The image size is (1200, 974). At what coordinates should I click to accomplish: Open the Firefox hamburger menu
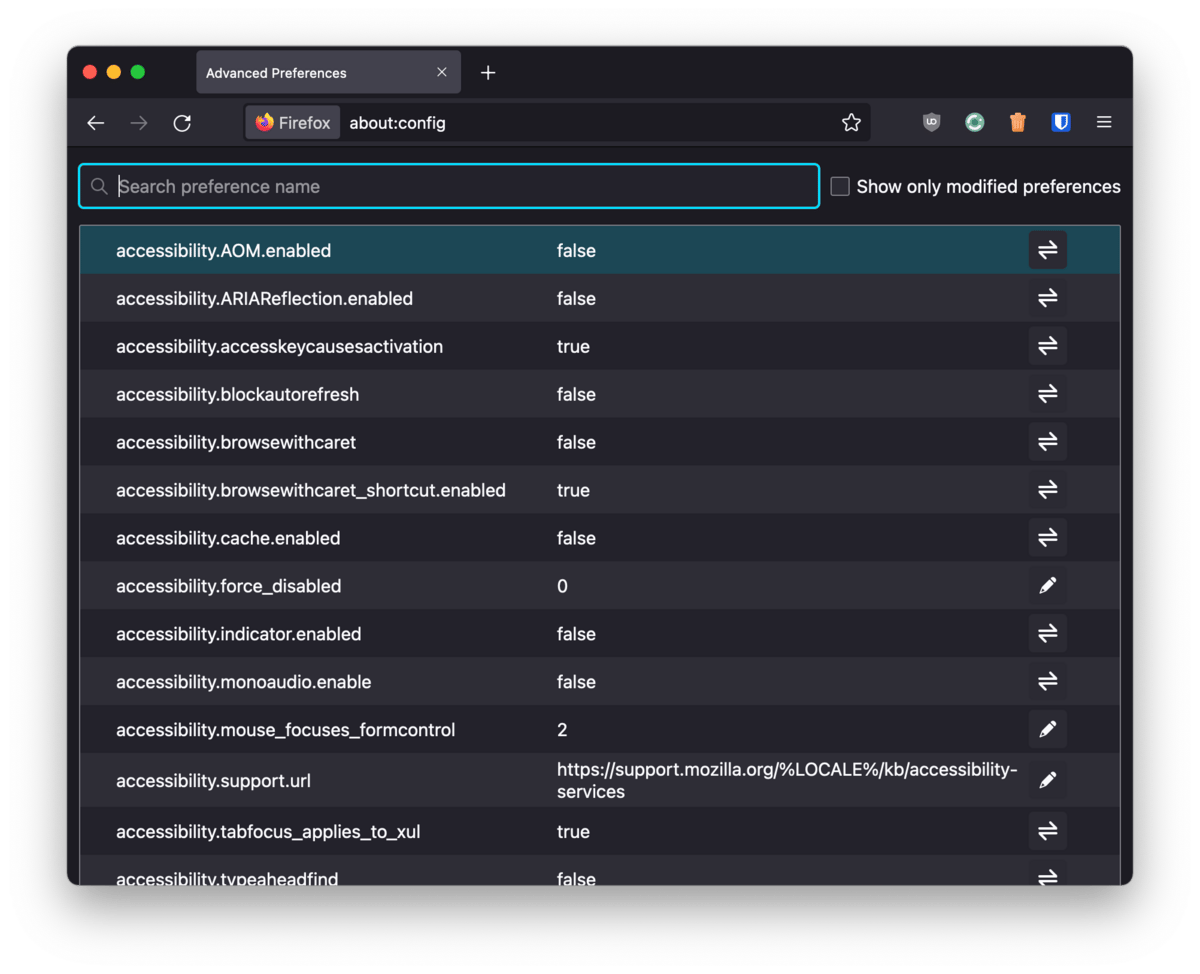(1104, 123)
